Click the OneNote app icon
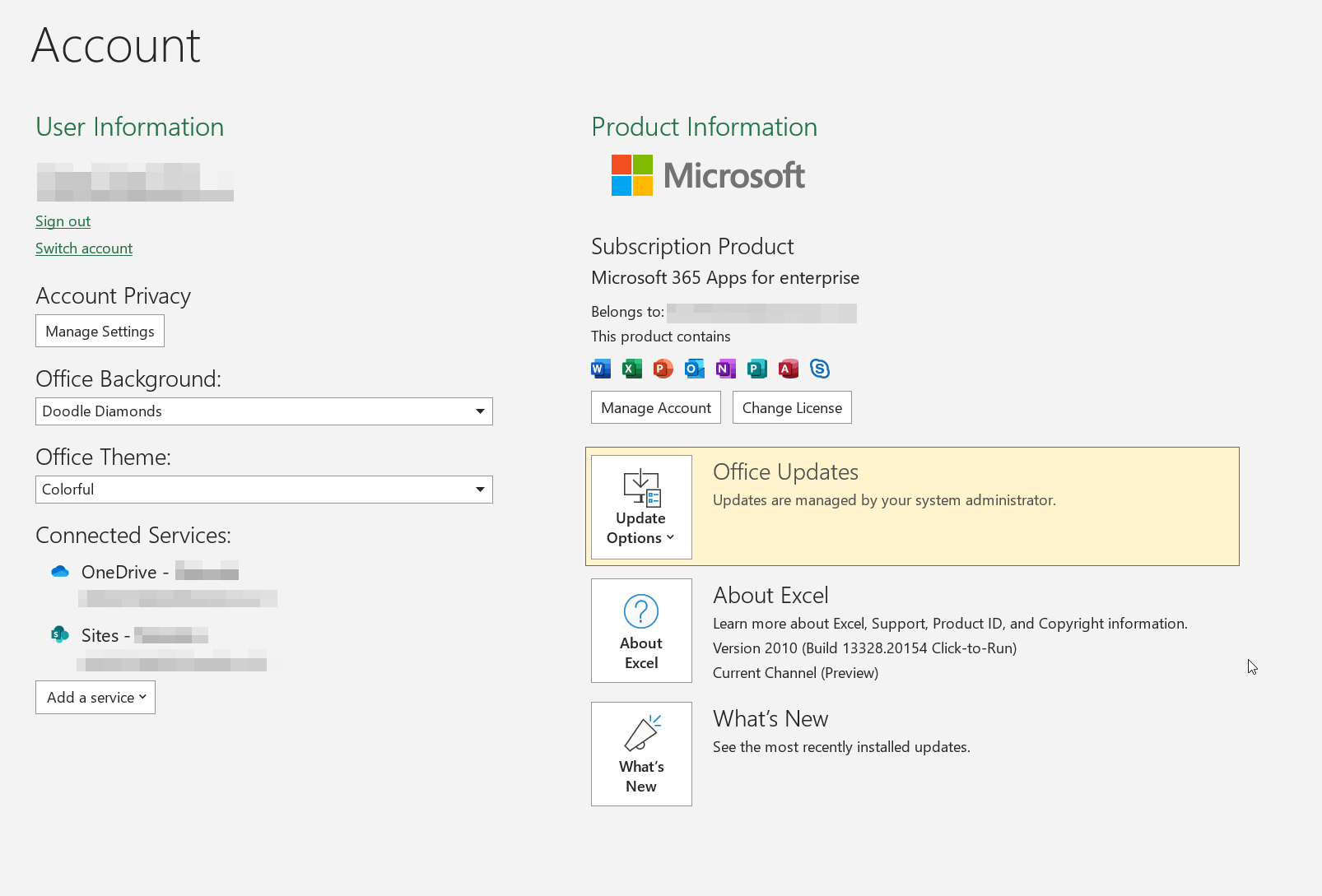The width and height of the screenshot is (1322, 896). 726,369
